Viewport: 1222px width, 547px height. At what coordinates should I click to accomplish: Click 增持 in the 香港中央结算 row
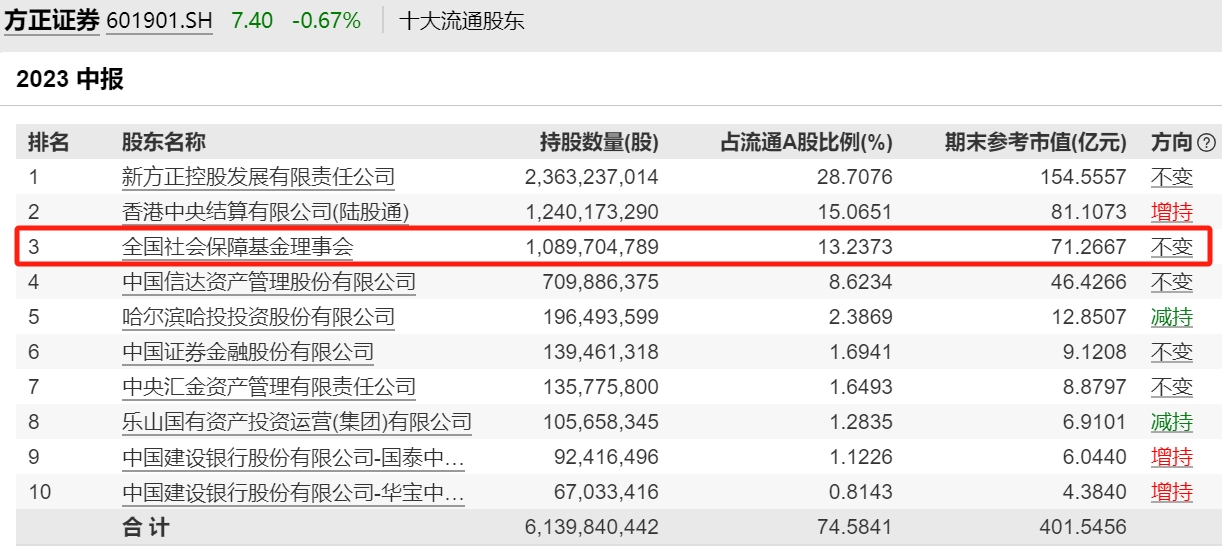click(1172, 212)
